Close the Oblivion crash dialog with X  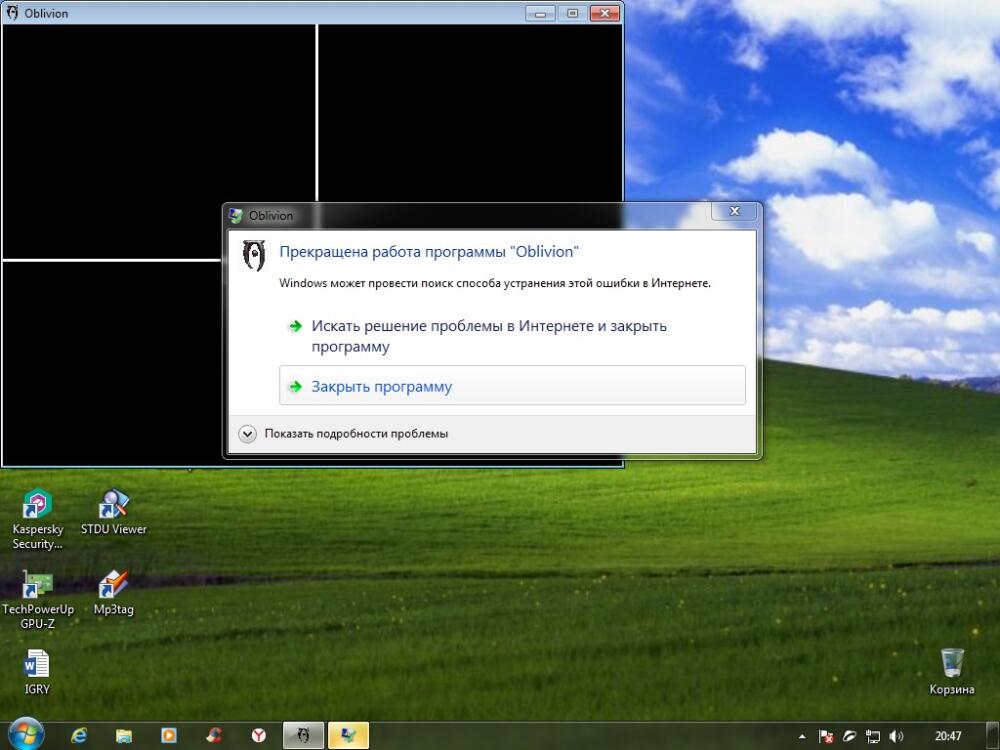click(x=735, y=211)
